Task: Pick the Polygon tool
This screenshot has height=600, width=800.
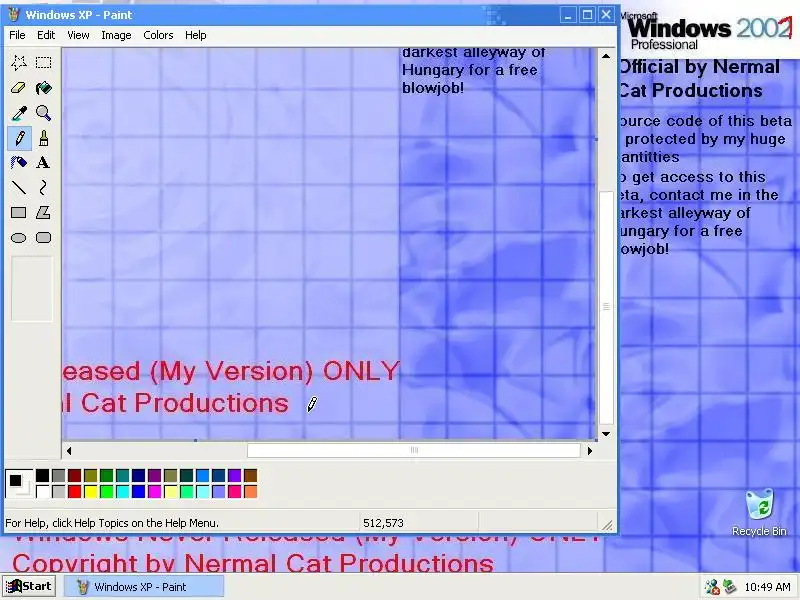Action: (x=44, y=213)
